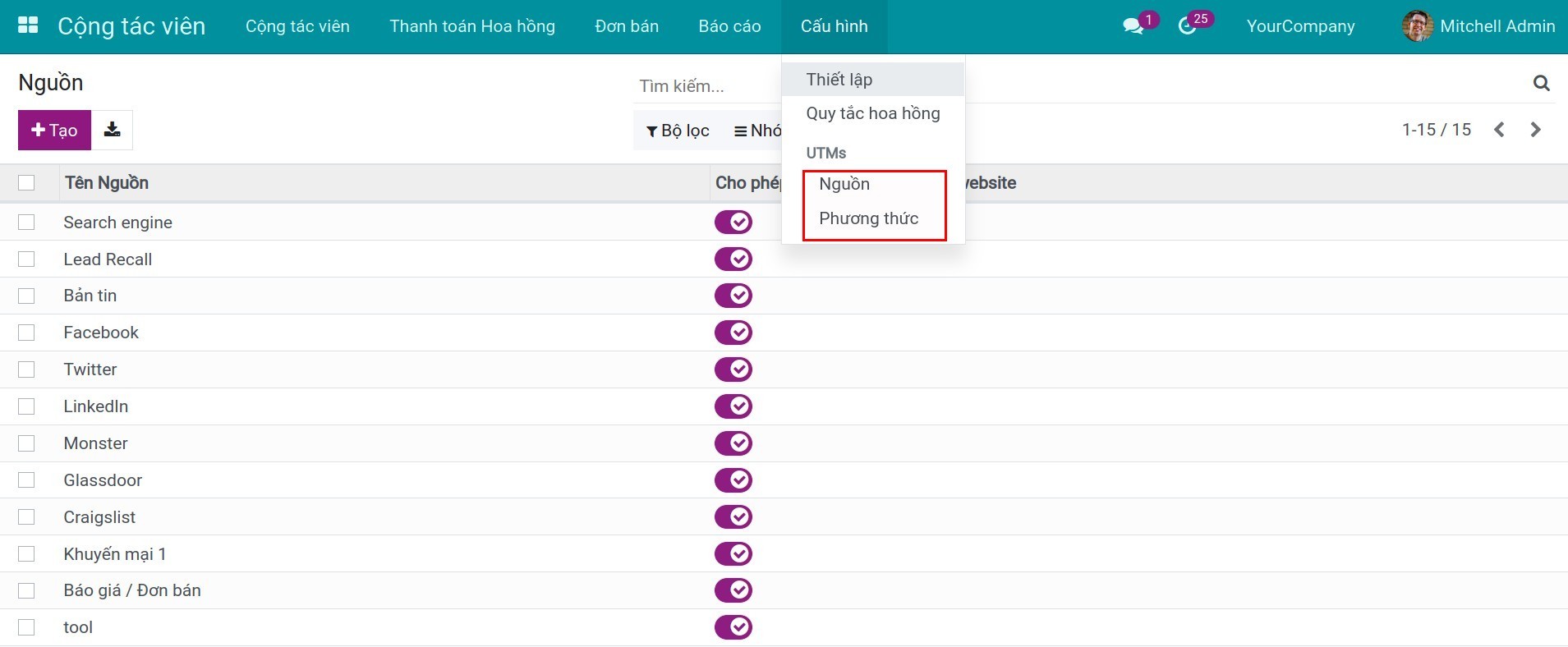1568x647 pixels.
Task: Focus the Tìm kiếm search field
Action: tap(706, 86)
